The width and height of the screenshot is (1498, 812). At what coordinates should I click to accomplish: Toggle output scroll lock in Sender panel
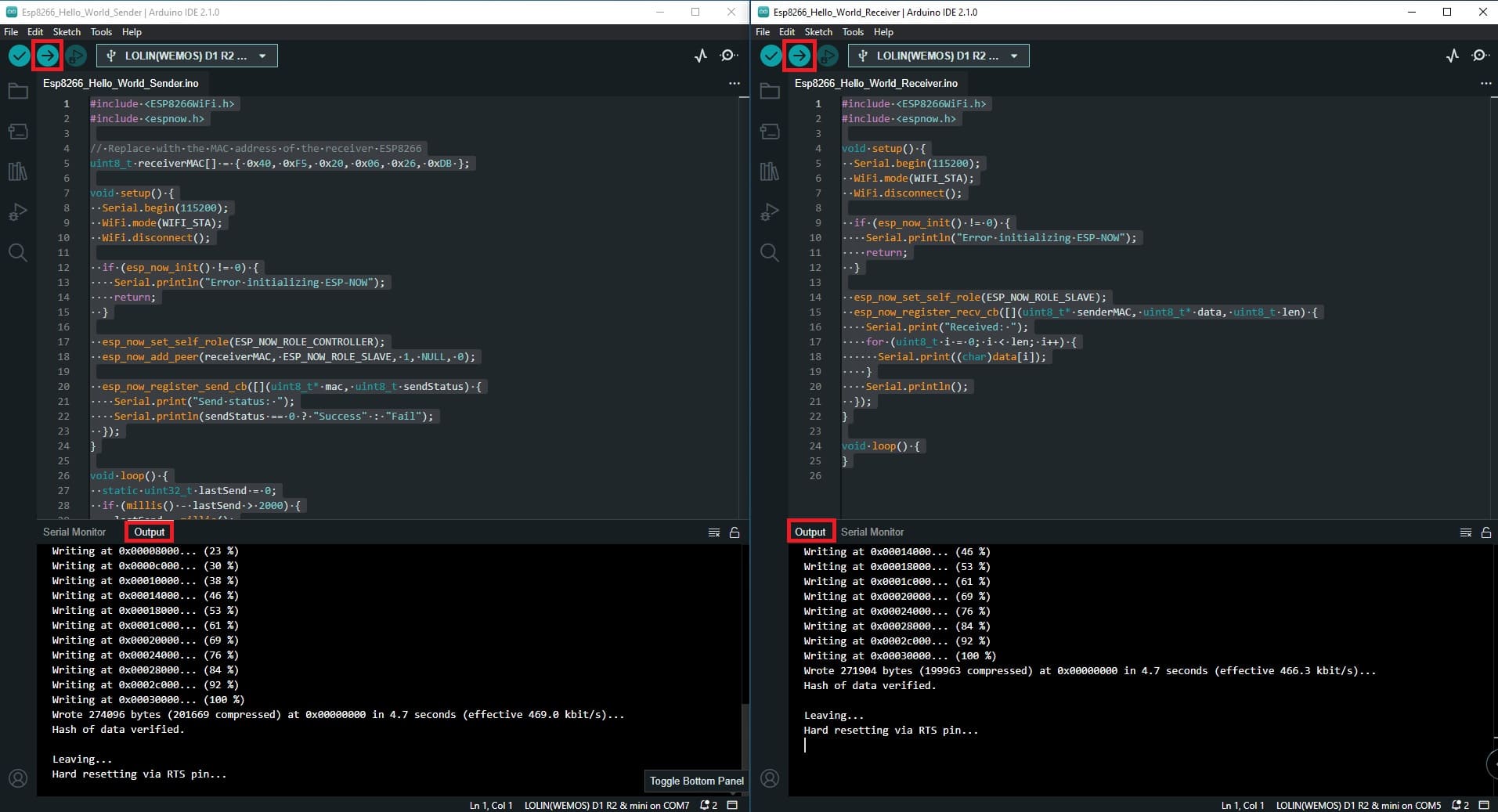pos(735,532)
